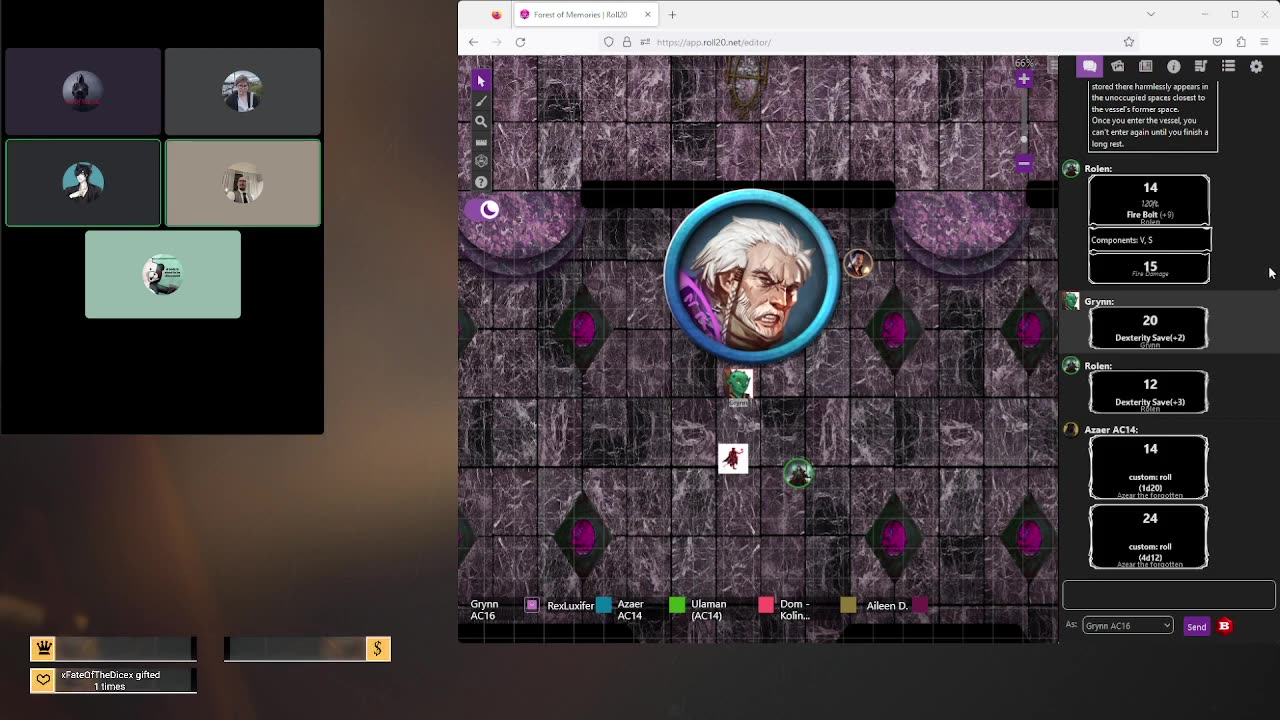Image resolution: width=1280 pixels, height=720 pixels.
Task: Open the Collections list tab
Action: tap(1229, 66)
